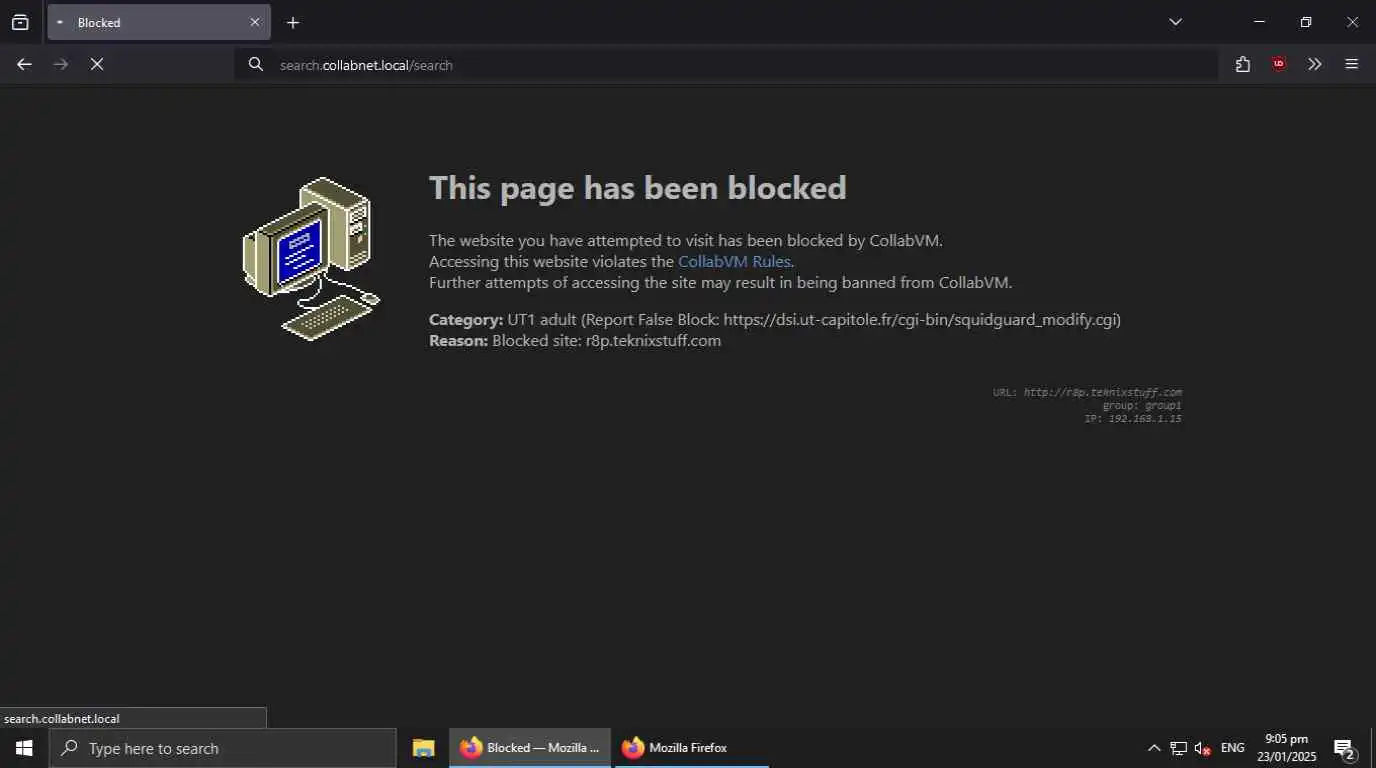
Task: Click the 'This page has been blocked' heading
Action: 638,188
